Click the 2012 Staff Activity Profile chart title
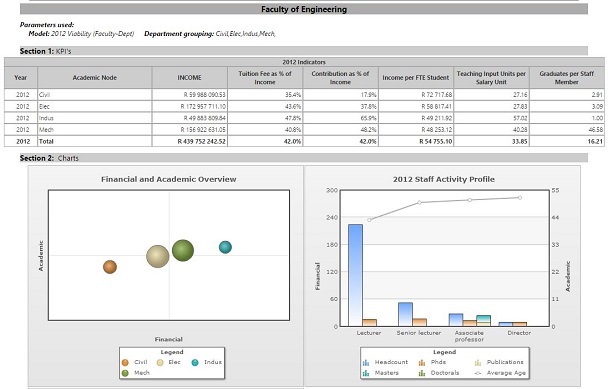Screen dimensions: 608x389 tap(444, 179)
